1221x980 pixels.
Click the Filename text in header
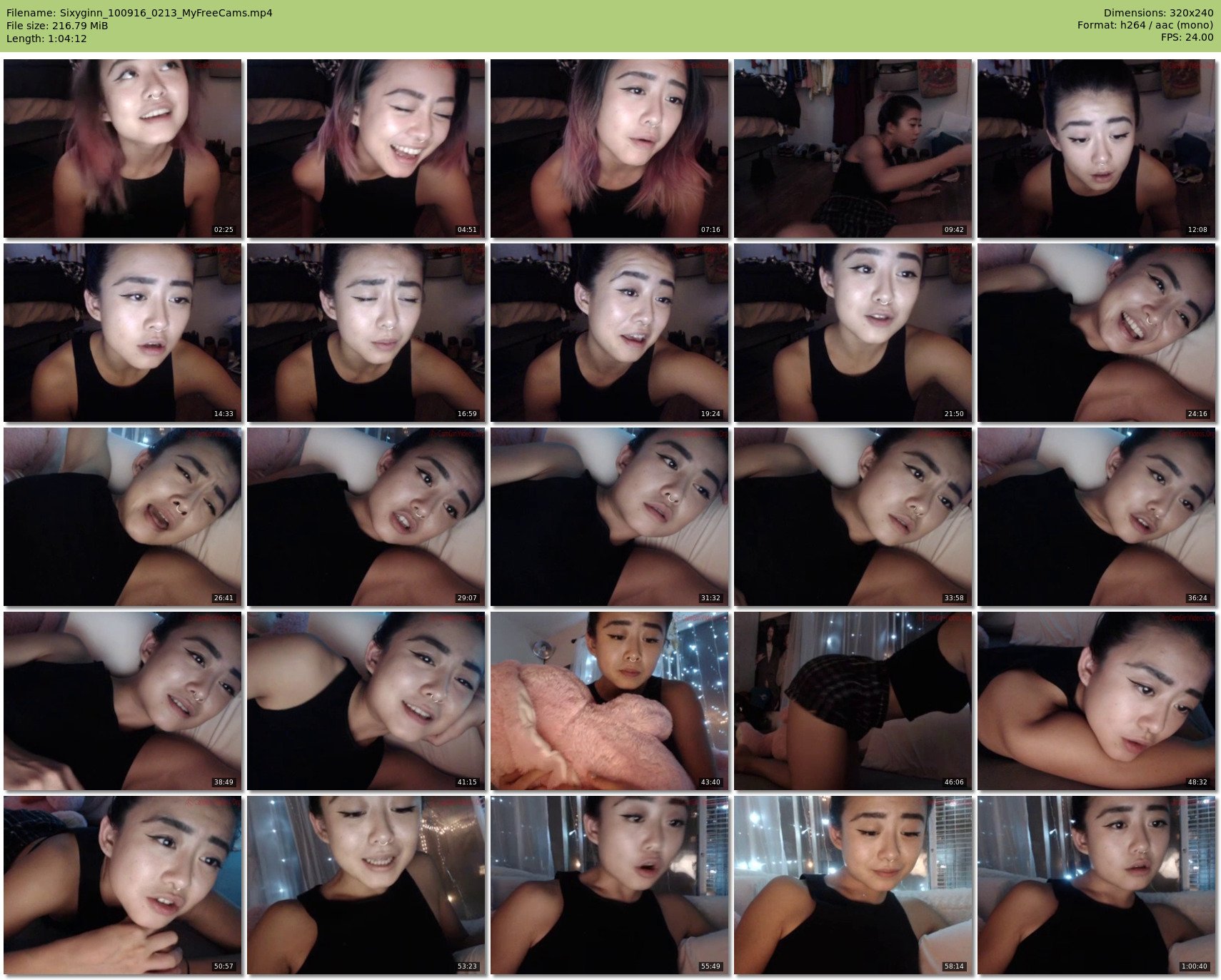click(x=139, y=13)
